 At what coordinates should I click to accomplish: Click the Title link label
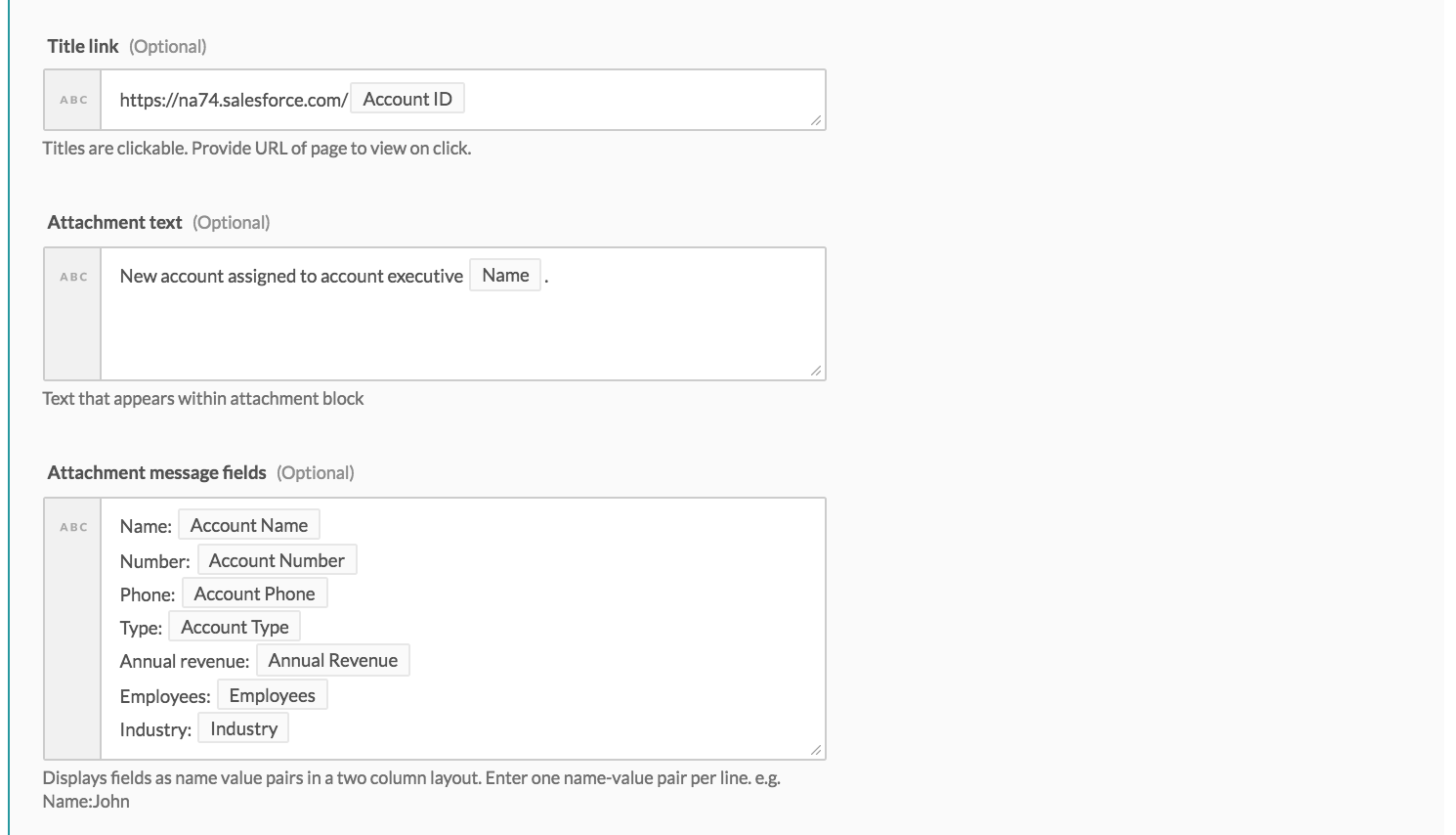[x=82, y=45]
